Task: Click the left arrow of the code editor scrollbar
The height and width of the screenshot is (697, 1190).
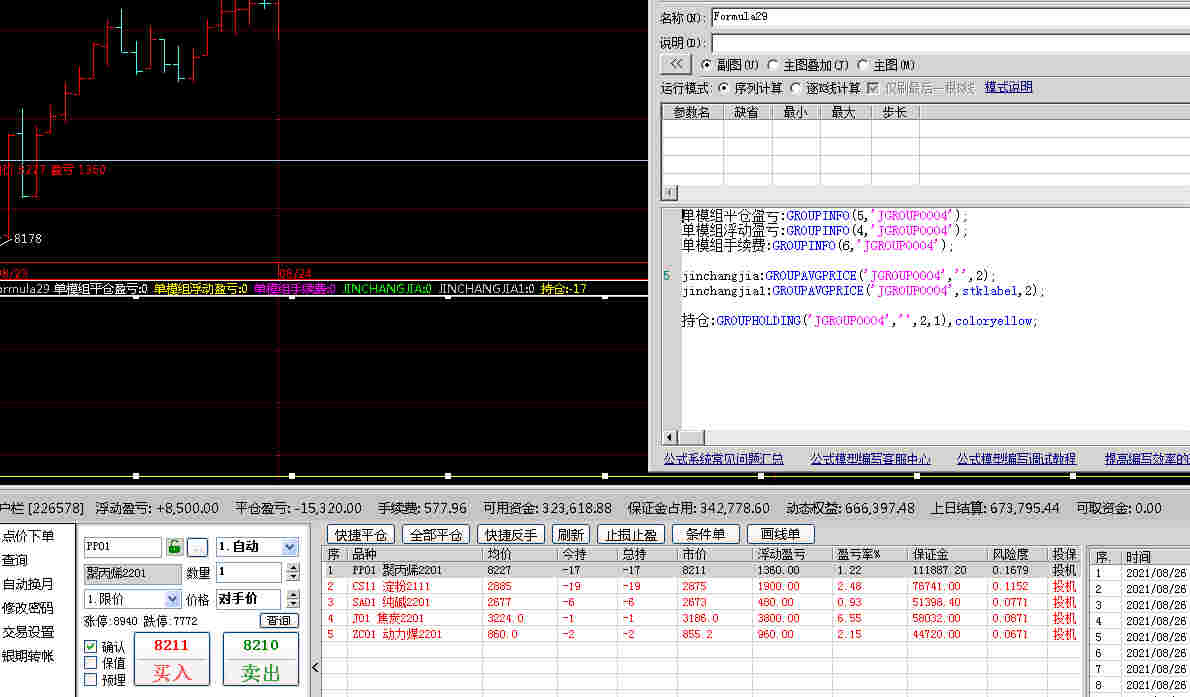Action: pyautogui.click(x=669, y=437)
